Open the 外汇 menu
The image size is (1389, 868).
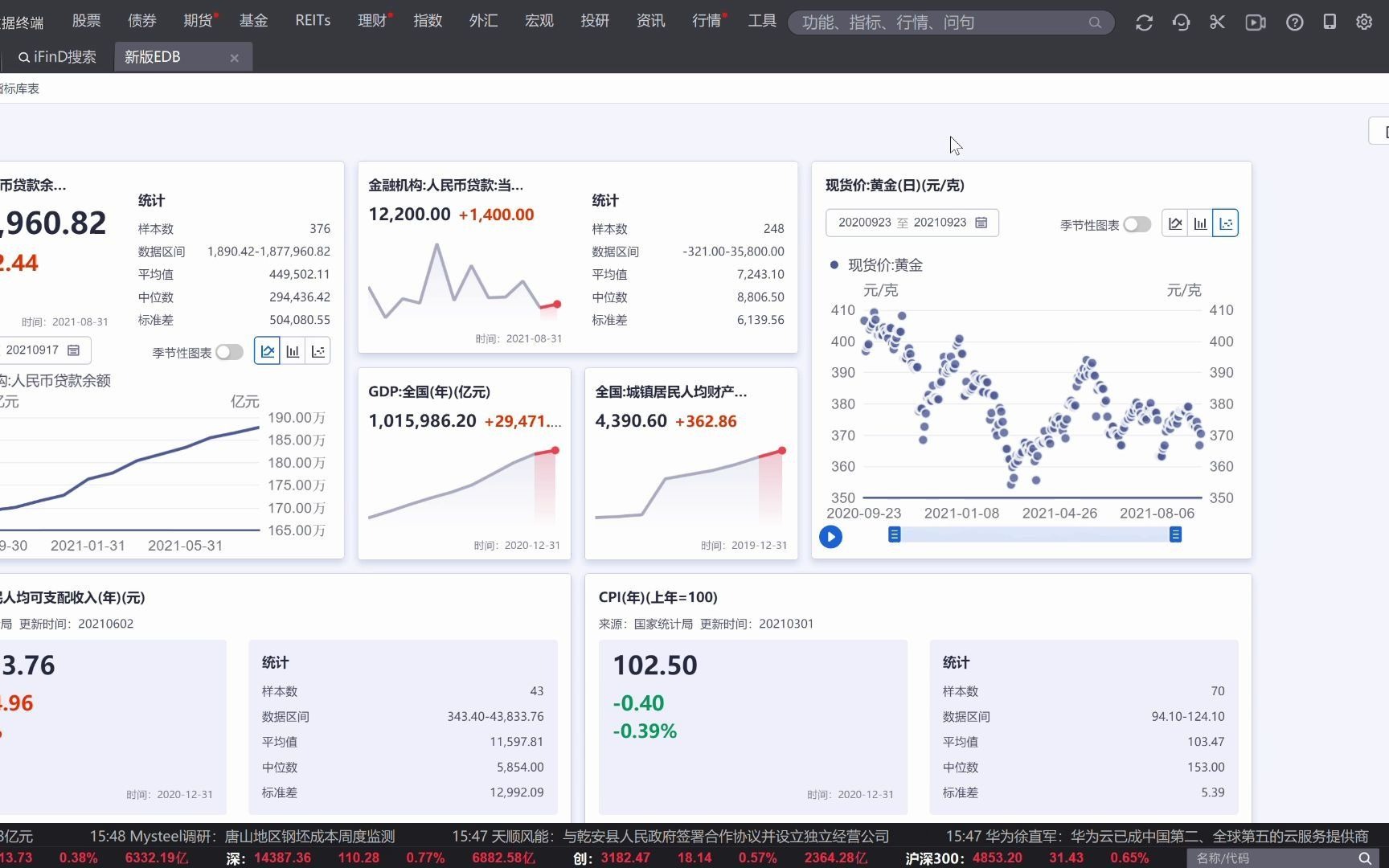click(484, 21)
